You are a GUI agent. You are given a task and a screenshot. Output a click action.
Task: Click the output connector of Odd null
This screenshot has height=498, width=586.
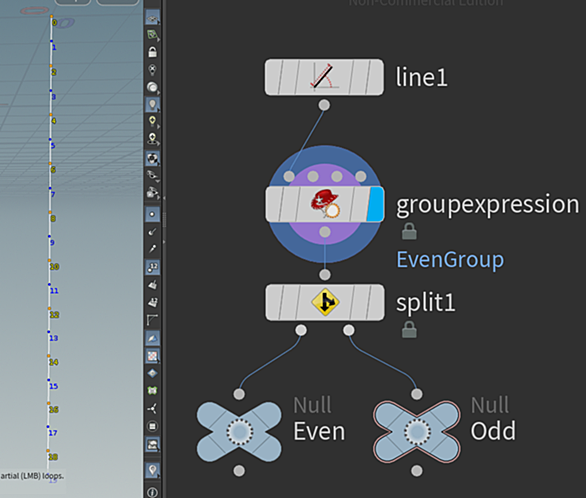[417, 471]
